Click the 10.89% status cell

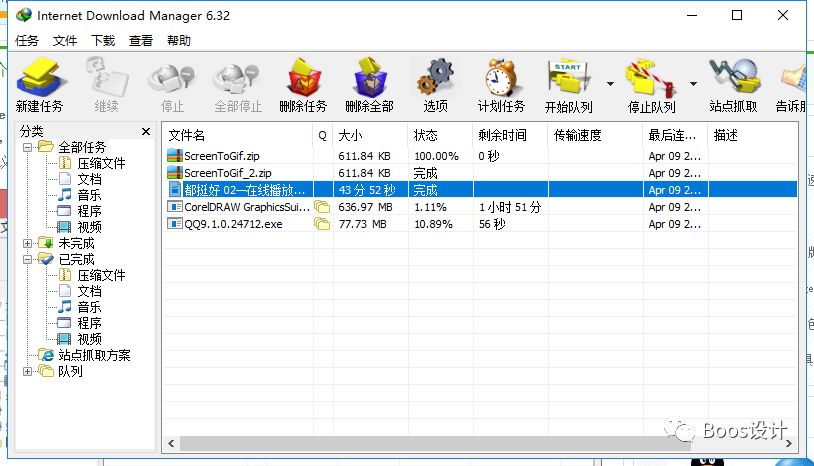pos(433,224)
